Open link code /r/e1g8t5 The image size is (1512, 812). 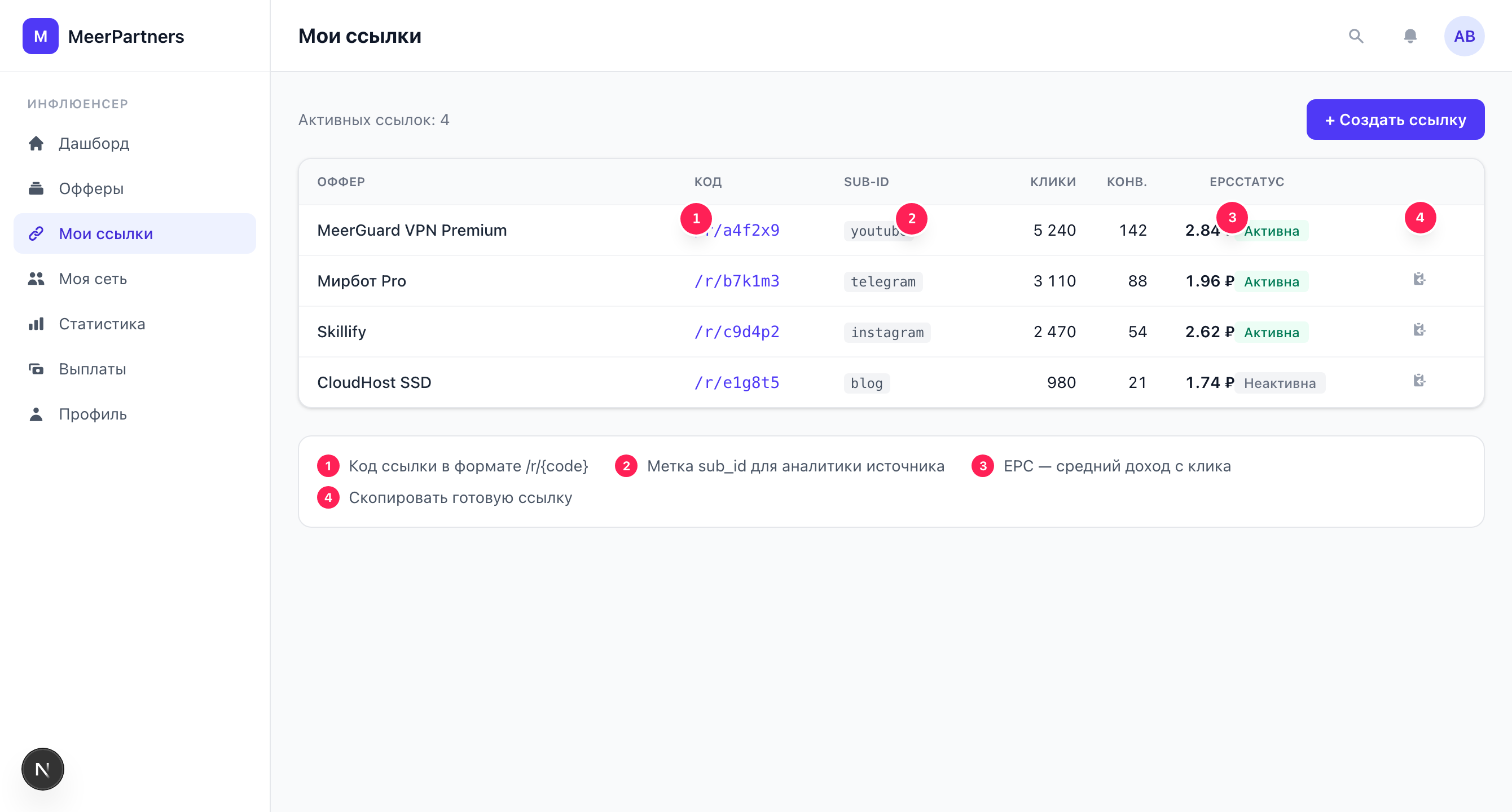tap(737, 382)
